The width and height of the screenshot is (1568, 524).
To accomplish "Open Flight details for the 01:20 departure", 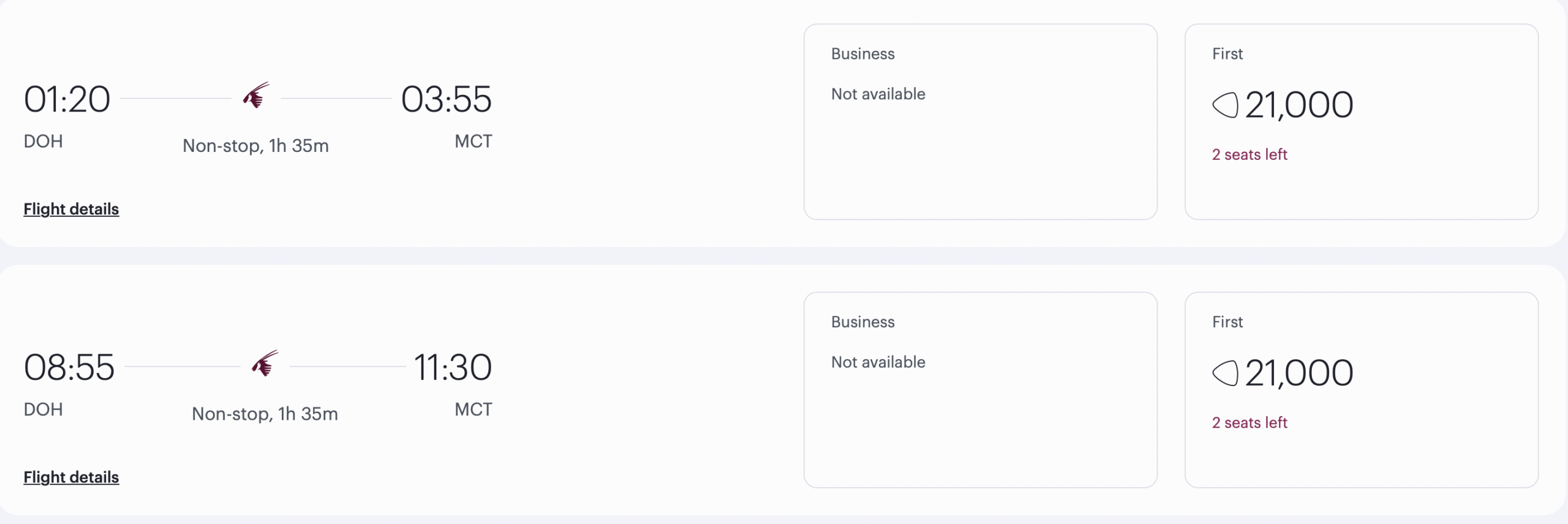I will pos(71,209).
